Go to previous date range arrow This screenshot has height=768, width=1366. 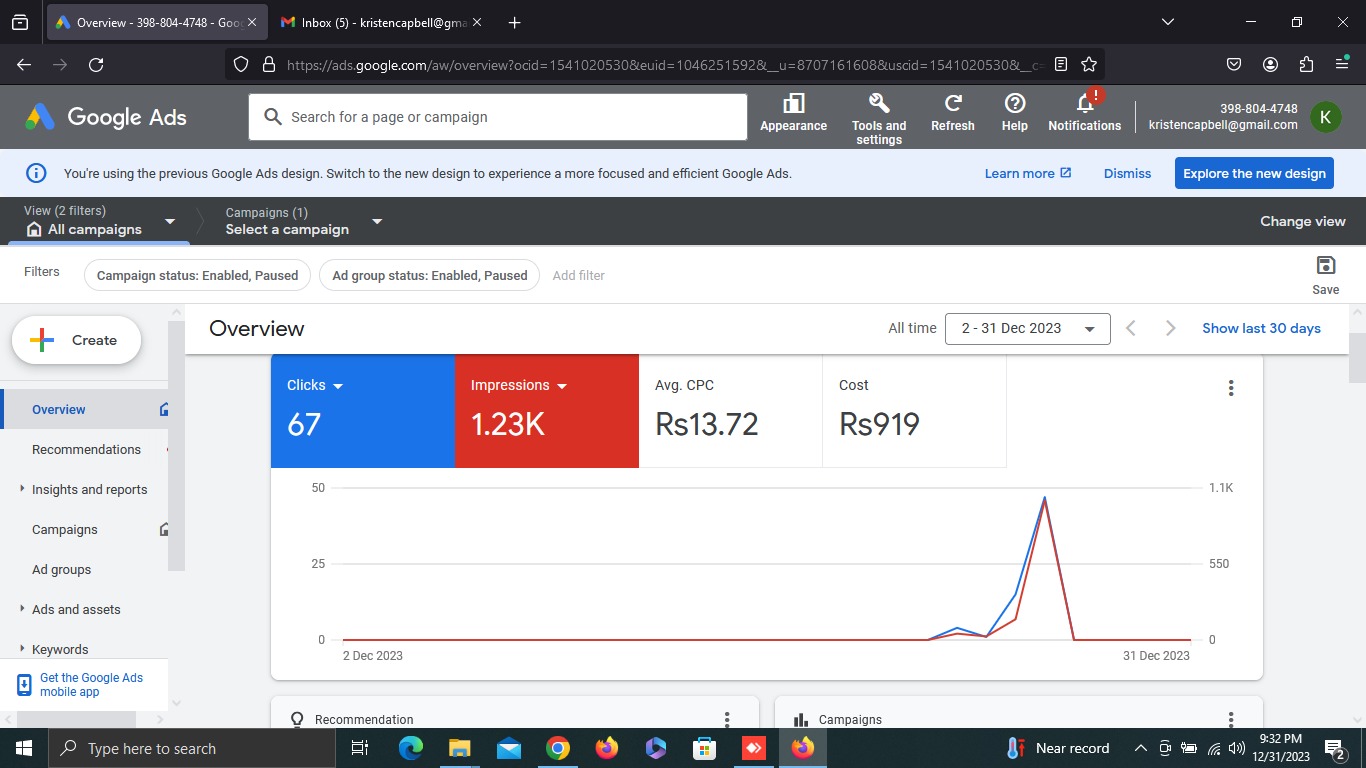(x=1131, y=328)
